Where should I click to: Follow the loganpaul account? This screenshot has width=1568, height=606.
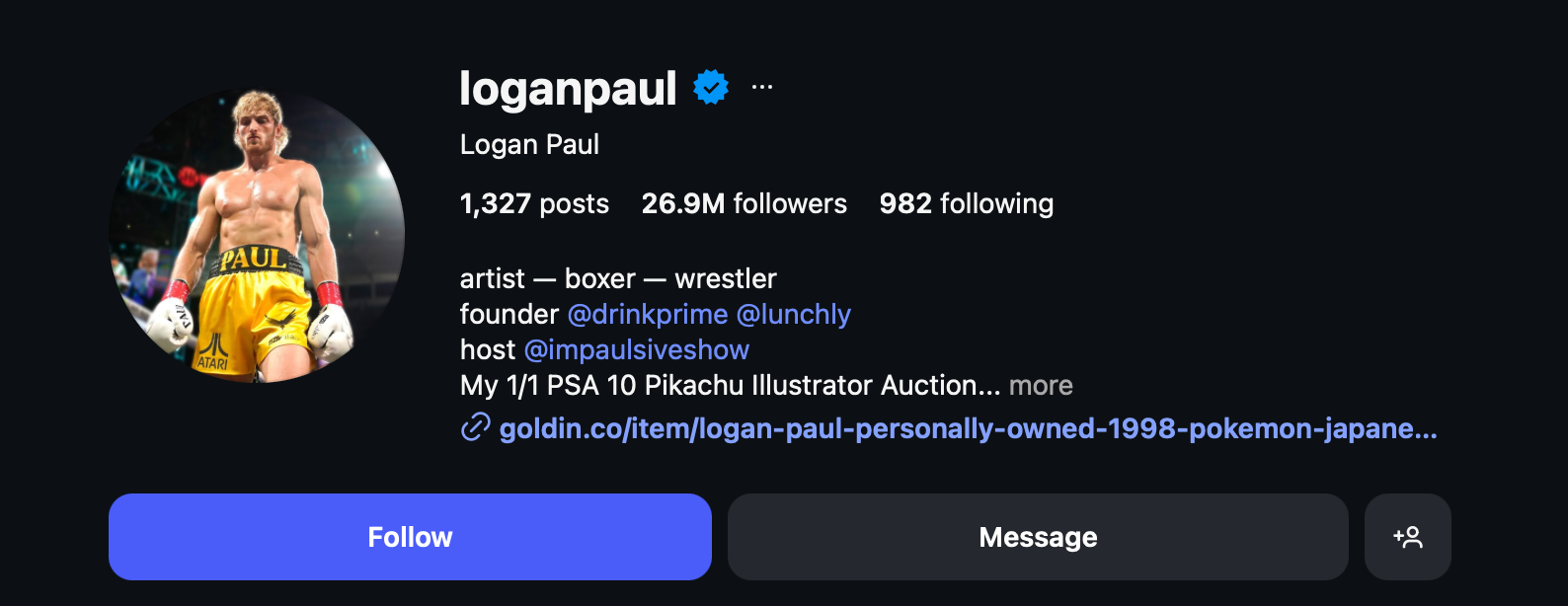tap(410, 537)
